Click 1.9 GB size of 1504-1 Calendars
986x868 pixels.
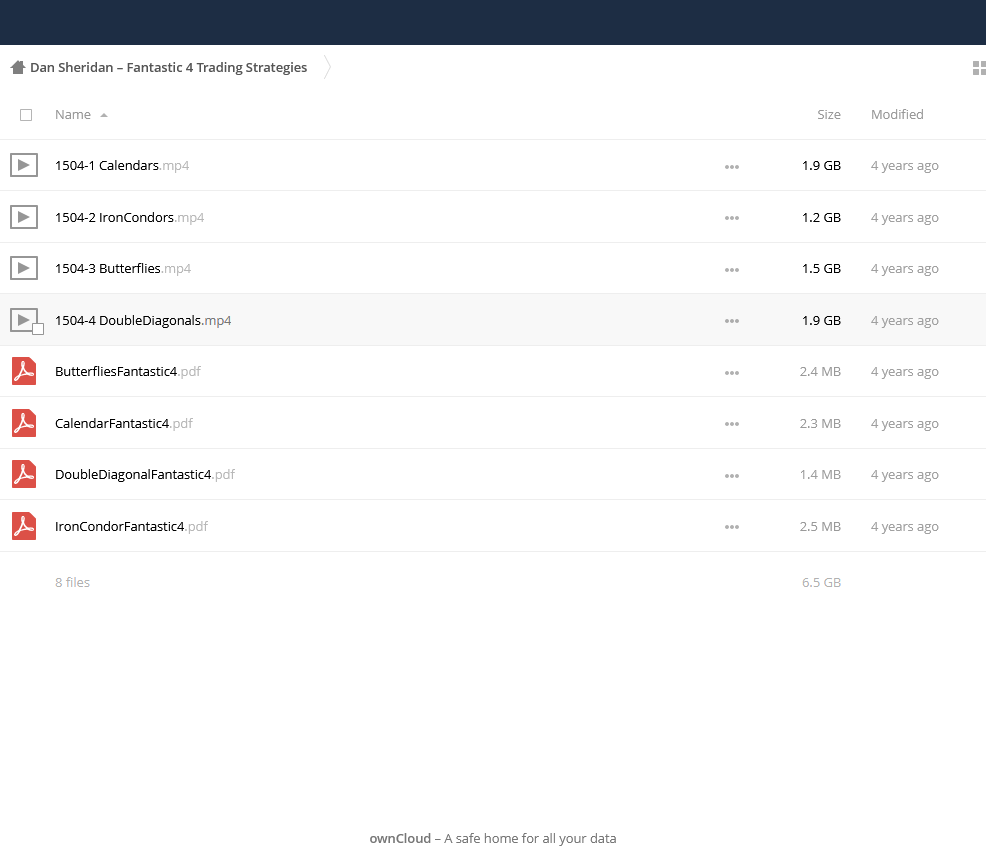pos(821,165)
